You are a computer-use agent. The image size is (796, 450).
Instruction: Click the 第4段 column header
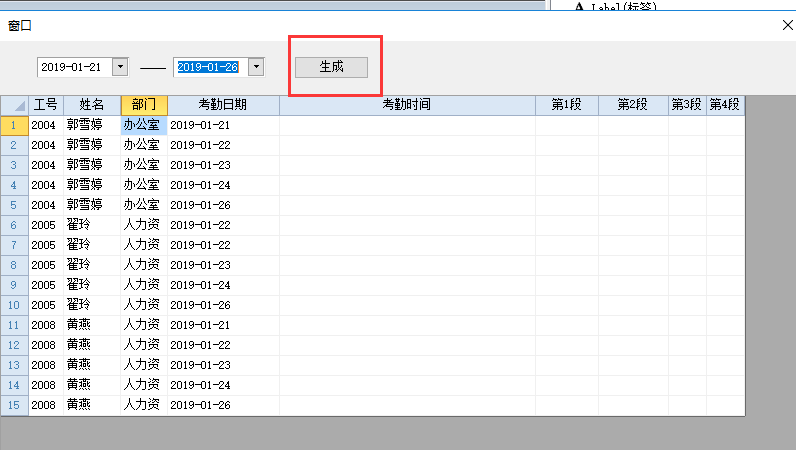click(x=725, y=105)
